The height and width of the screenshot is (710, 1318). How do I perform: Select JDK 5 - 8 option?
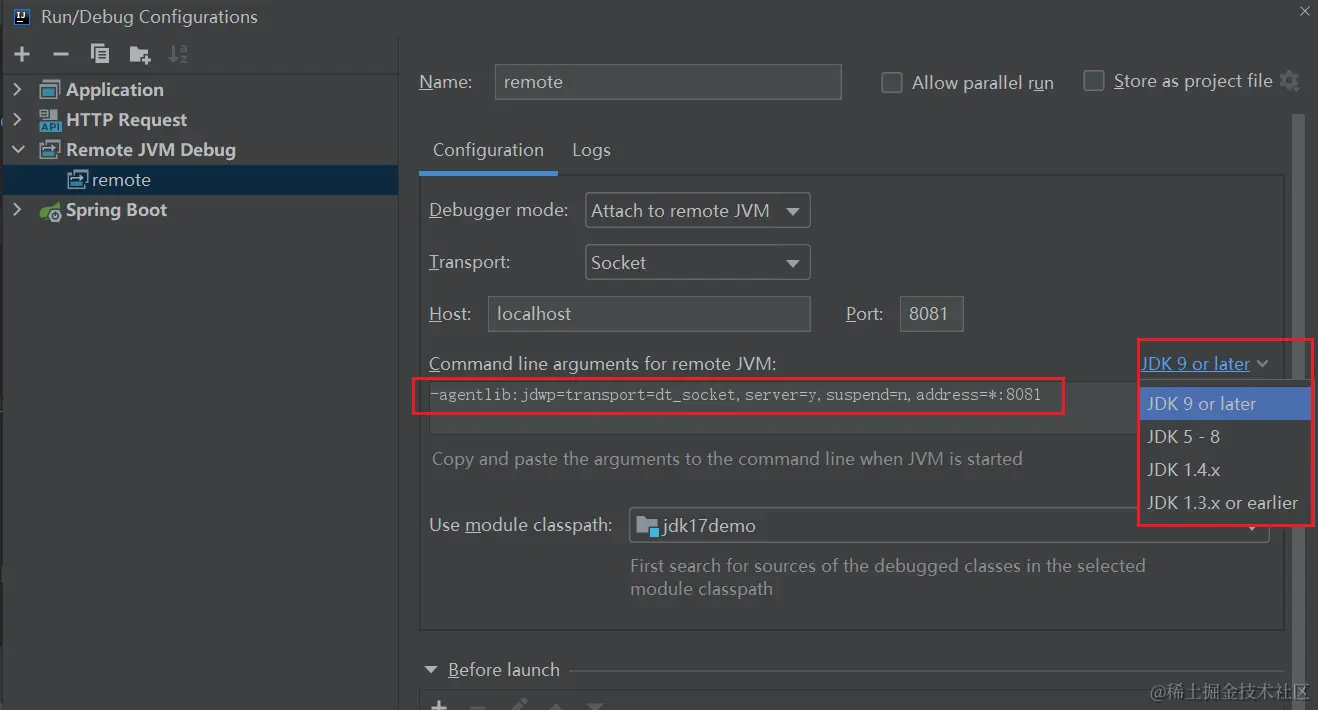coord(1225,437)
